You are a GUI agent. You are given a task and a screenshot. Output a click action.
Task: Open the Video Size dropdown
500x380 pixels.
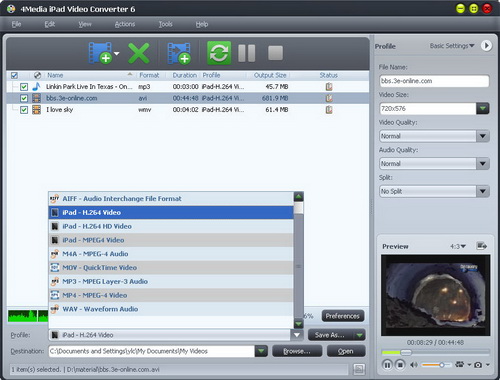click(483, 108)
